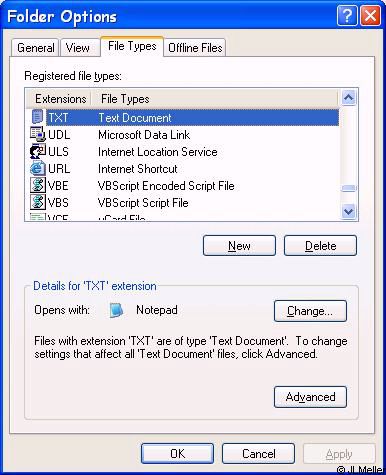
Task: Click the Notepad icon next to Opens with
Action: (116, 310)
